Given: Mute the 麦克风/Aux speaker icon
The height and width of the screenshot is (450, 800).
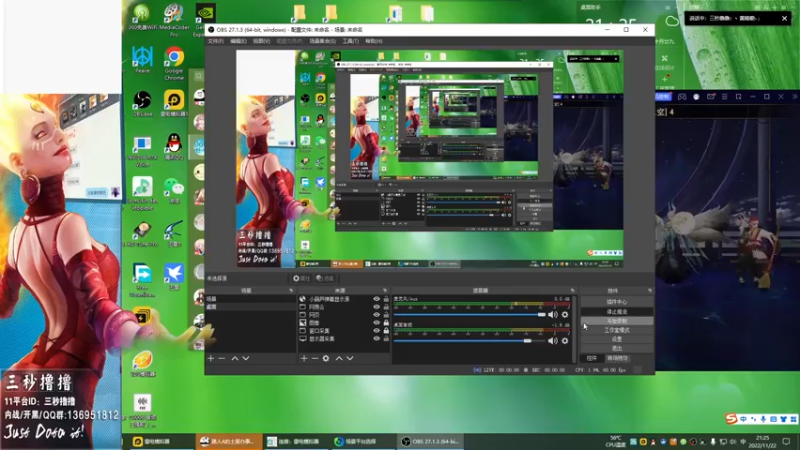Looking at the screenshot, I should (x=553, y=315).
